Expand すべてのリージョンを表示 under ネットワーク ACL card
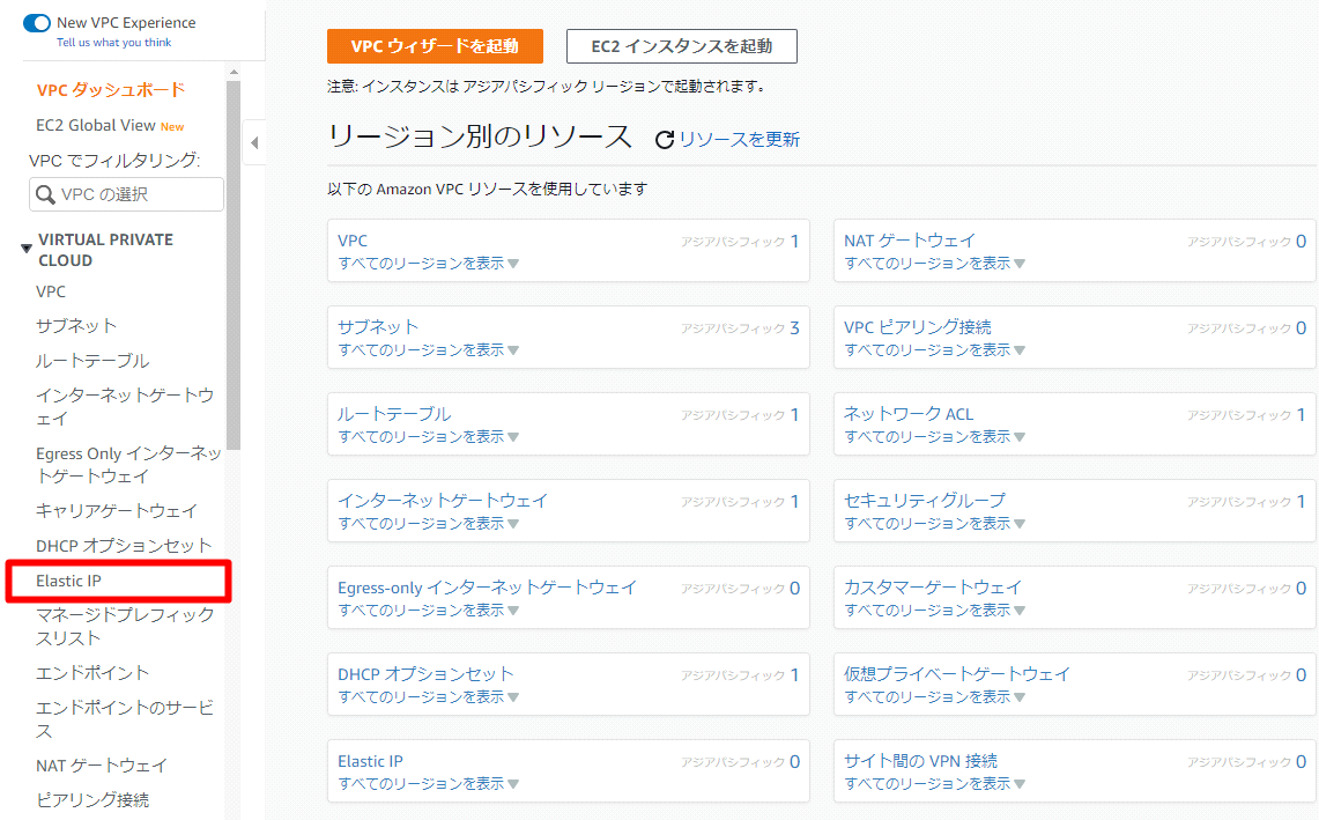This screenshot has height=820, width=1319. coord(935,437)
